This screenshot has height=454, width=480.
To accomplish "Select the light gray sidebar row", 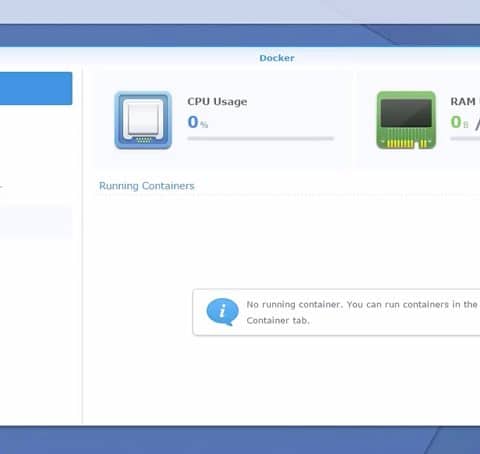I will (x=36, y=222).
